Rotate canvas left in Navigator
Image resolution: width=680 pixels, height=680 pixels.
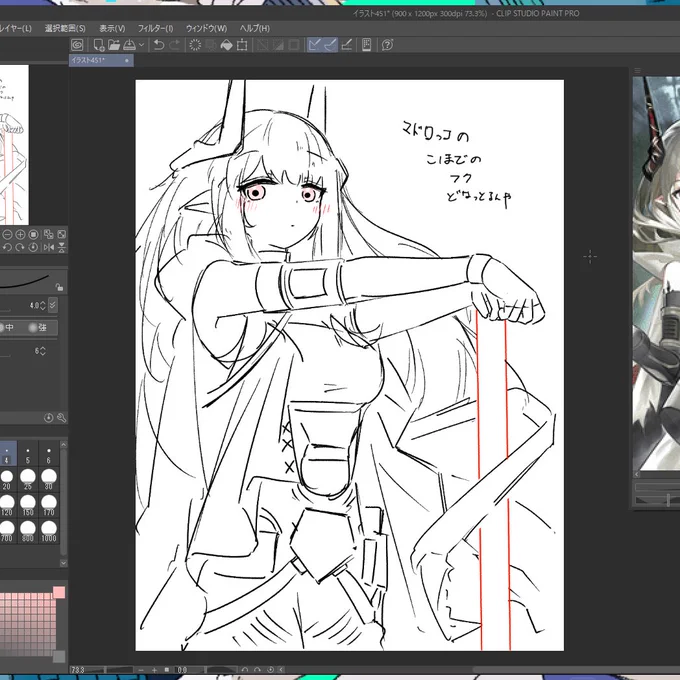click(7, 247)
